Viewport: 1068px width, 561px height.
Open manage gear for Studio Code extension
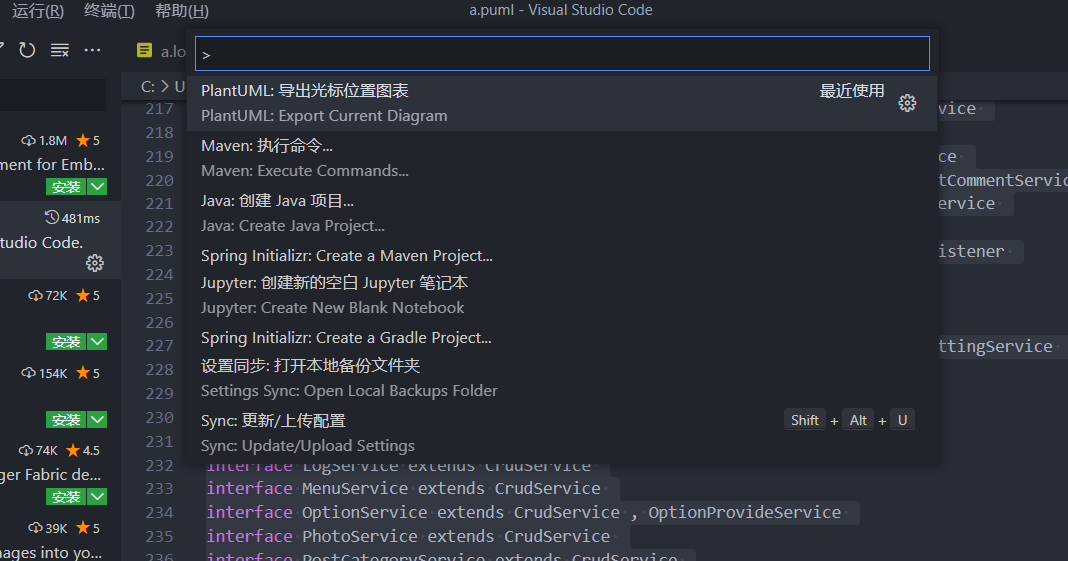point(95,263)
